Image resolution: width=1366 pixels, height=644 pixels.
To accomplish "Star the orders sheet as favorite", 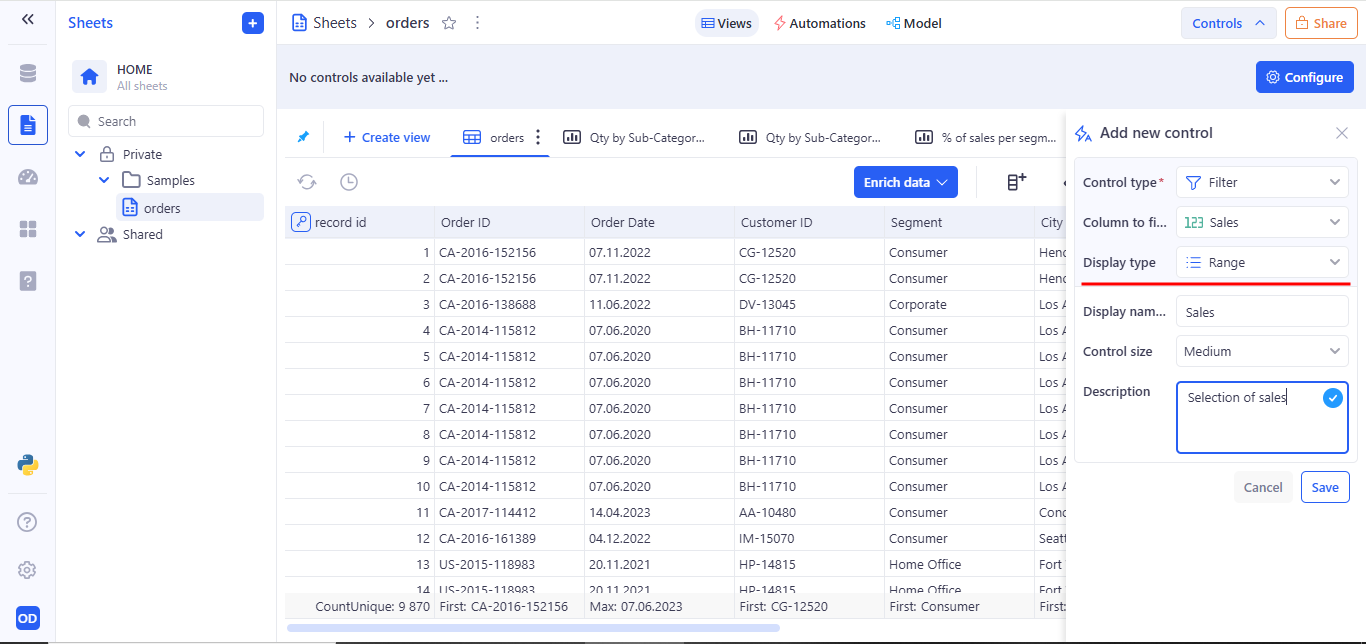I will pyautogui.click(x=449, y=23).
